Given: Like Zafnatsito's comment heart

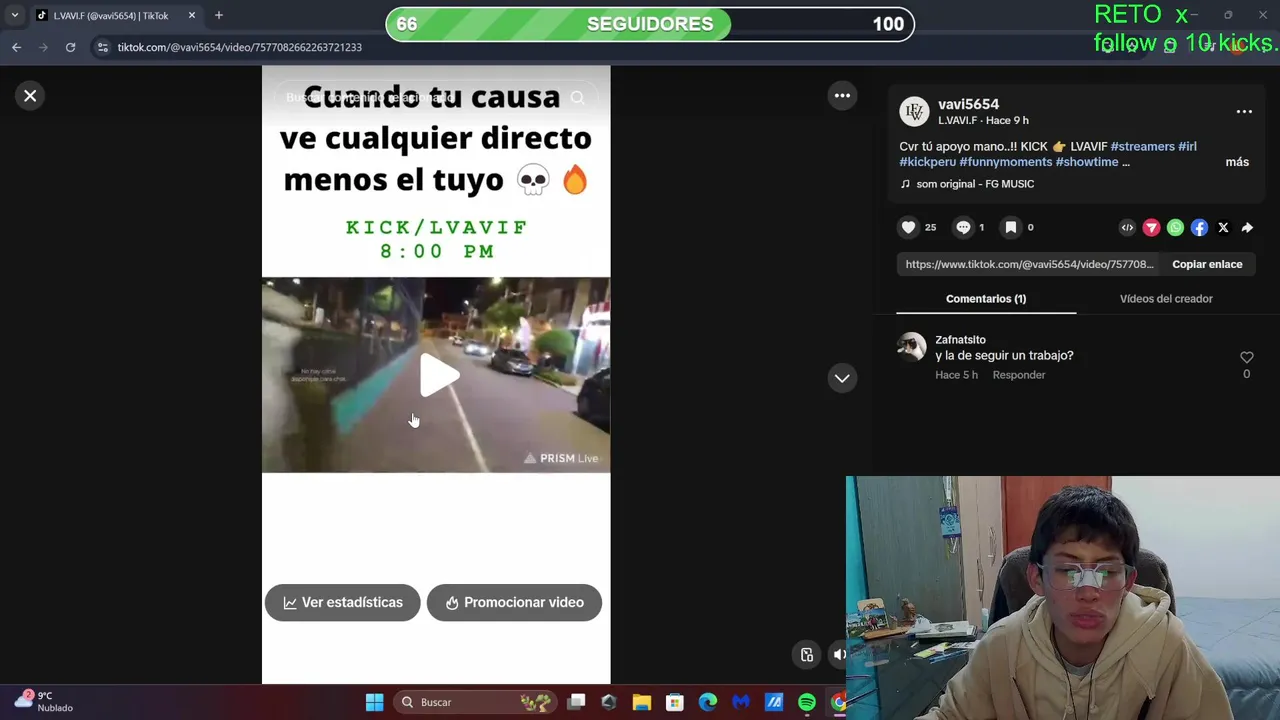Looking at the screenshot, I should click(1246, 357).
